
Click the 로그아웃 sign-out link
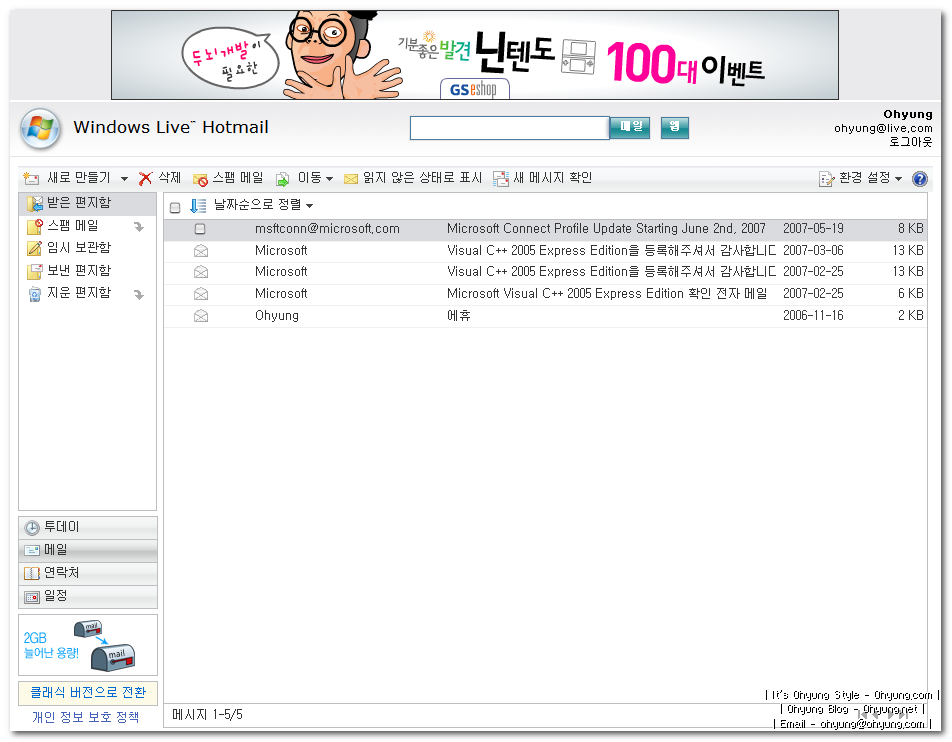tap(910, 142)
